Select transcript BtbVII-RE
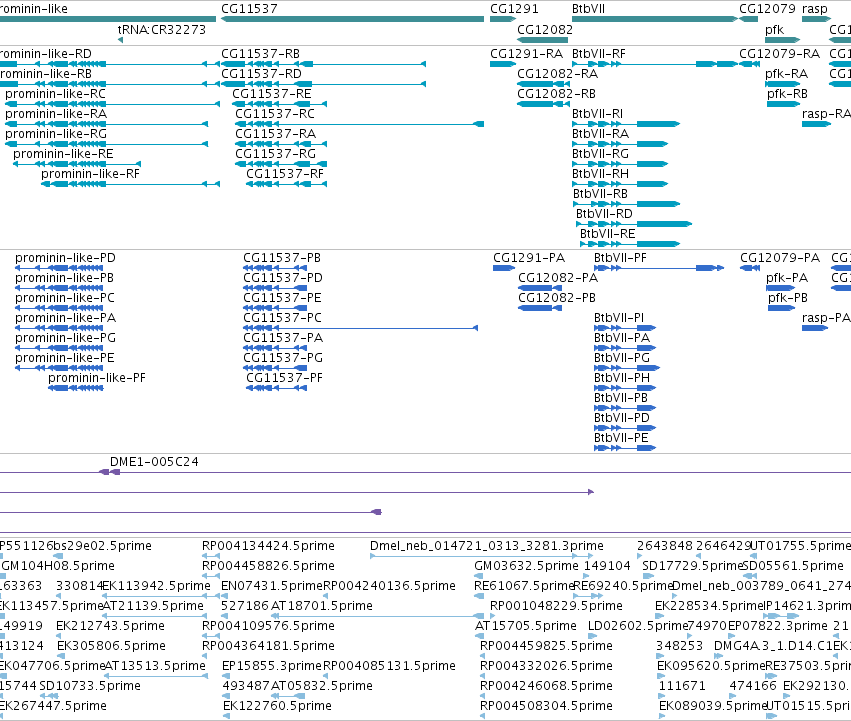The image size is (851, 721). pyautogui.click(x=607, y=234)
